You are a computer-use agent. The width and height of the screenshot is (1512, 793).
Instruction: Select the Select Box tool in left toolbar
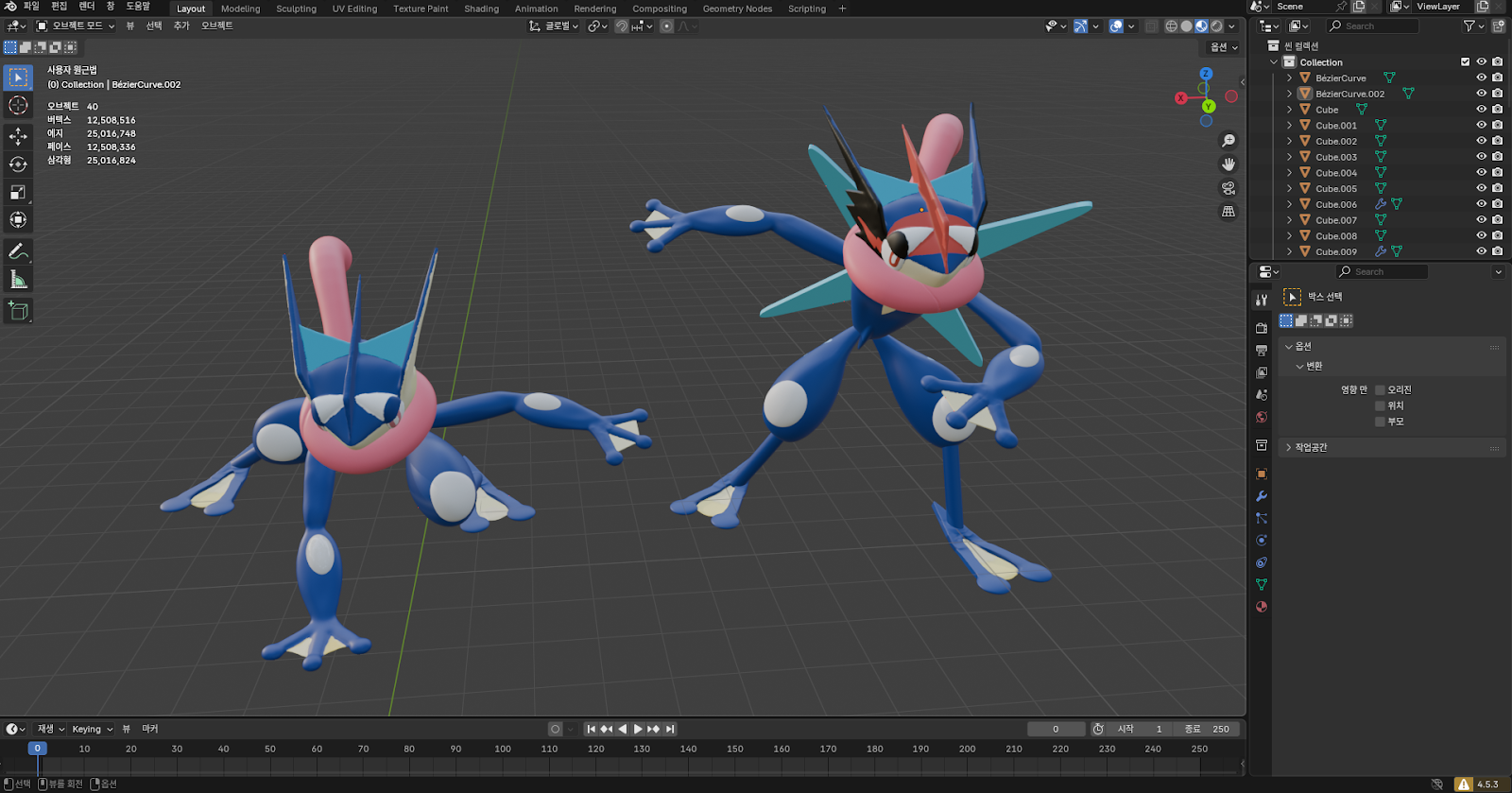click(x=18, y=77)
